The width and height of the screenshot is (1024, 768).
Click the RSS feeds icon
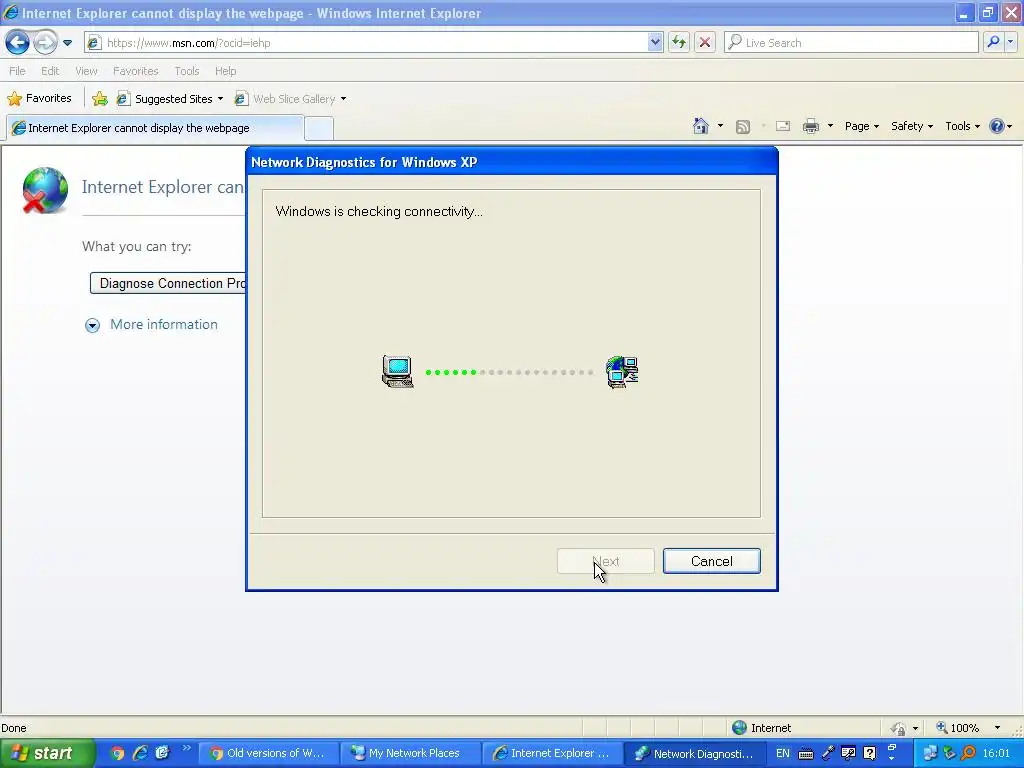coord(743,127)
